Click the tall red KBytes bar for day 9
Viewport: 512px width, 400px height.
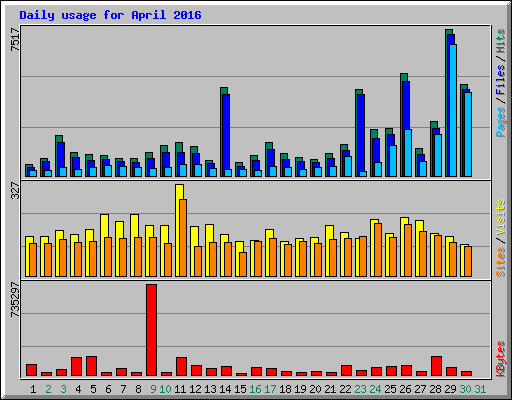coord(151,330)
